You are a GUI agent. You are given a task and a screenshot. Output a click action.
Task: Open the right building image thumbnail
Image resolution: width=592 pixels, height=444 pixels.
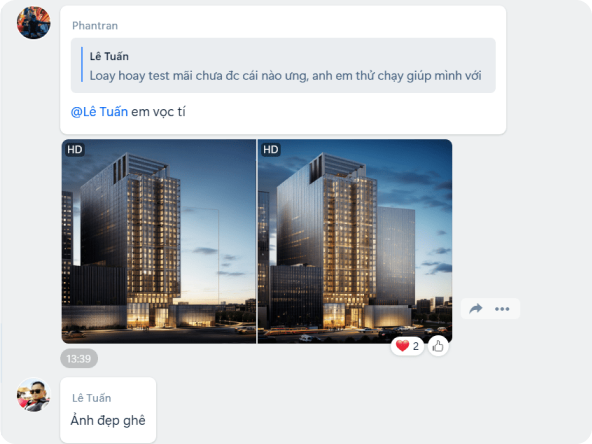point(355,241)
